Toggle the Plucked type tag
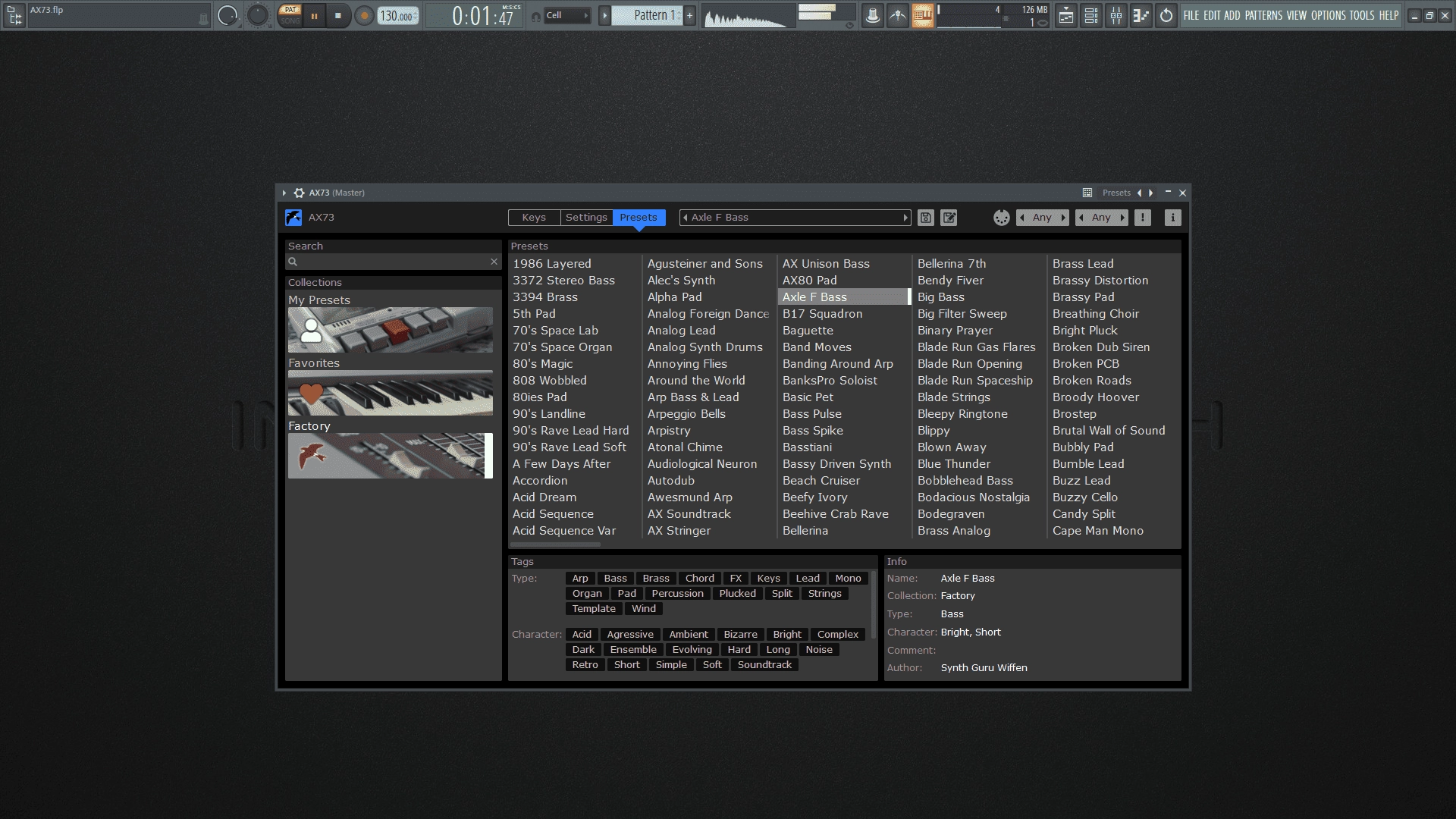This screenshot has width=1456, height=819. (737, 594)
